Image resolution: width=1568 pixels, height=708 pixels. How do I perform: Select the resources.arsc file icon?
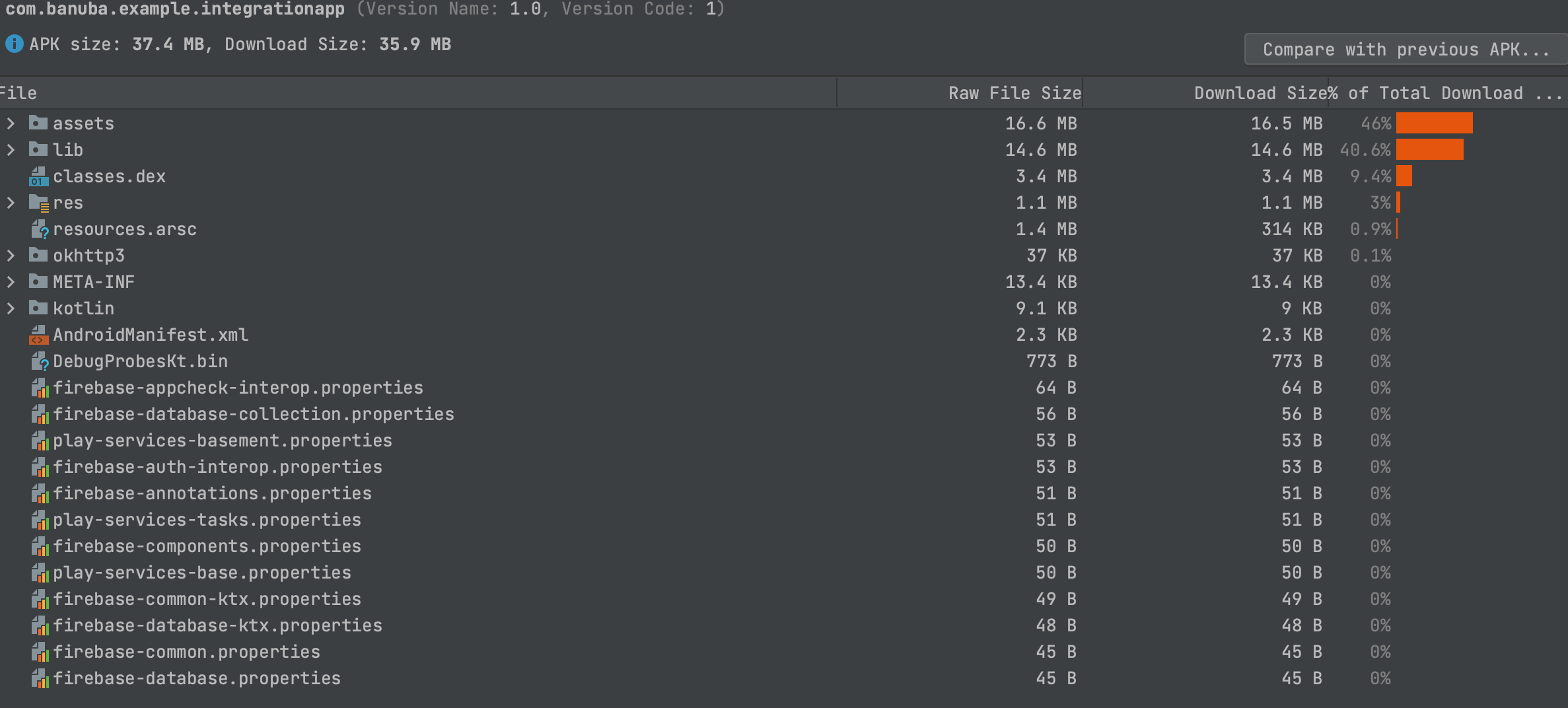40,229
